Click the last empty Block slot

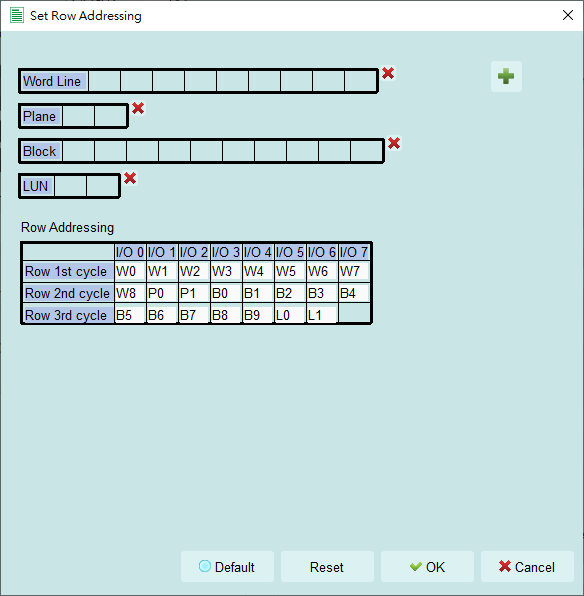coord(367,151)
